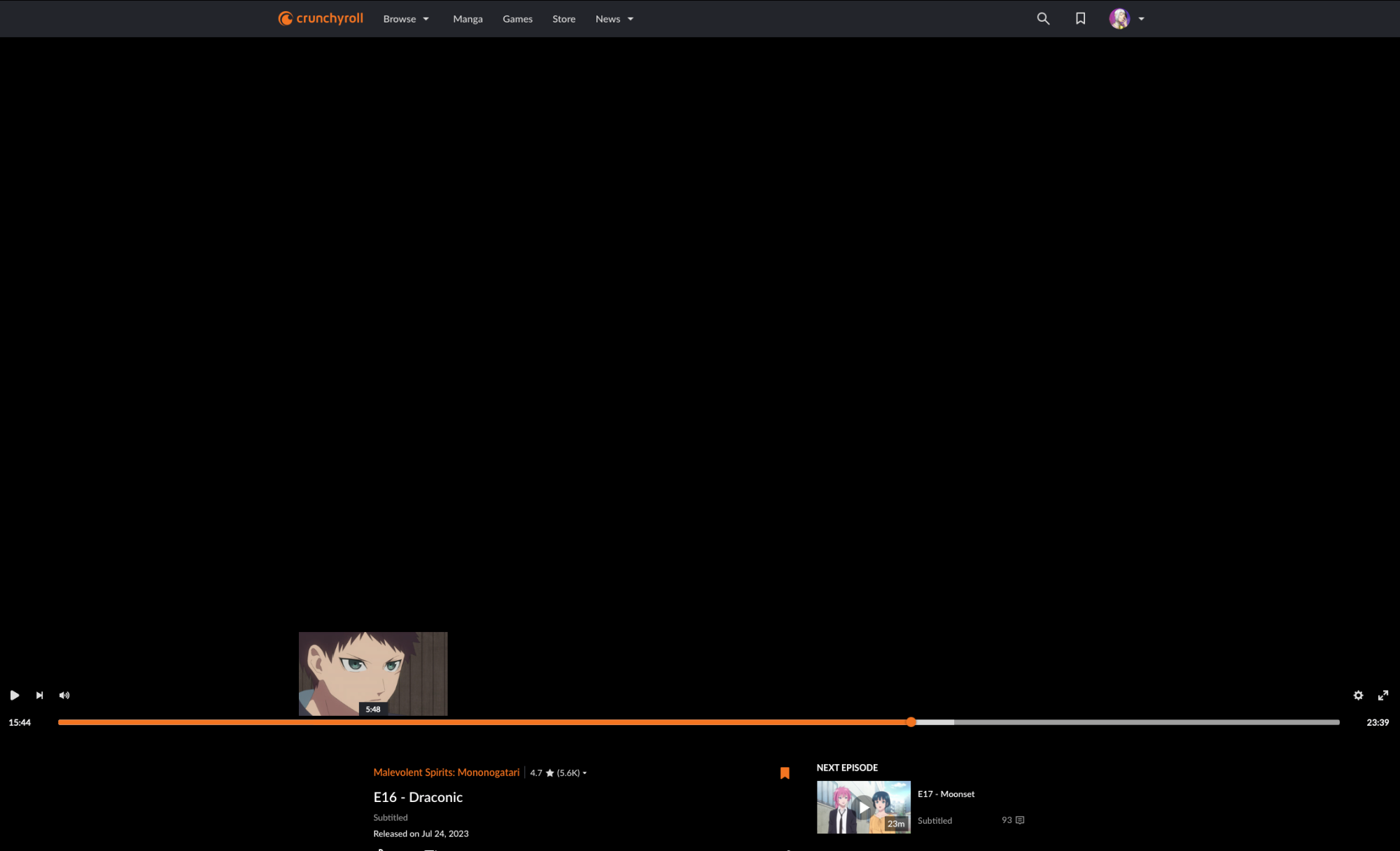Play the video

[x=15, y=695]
